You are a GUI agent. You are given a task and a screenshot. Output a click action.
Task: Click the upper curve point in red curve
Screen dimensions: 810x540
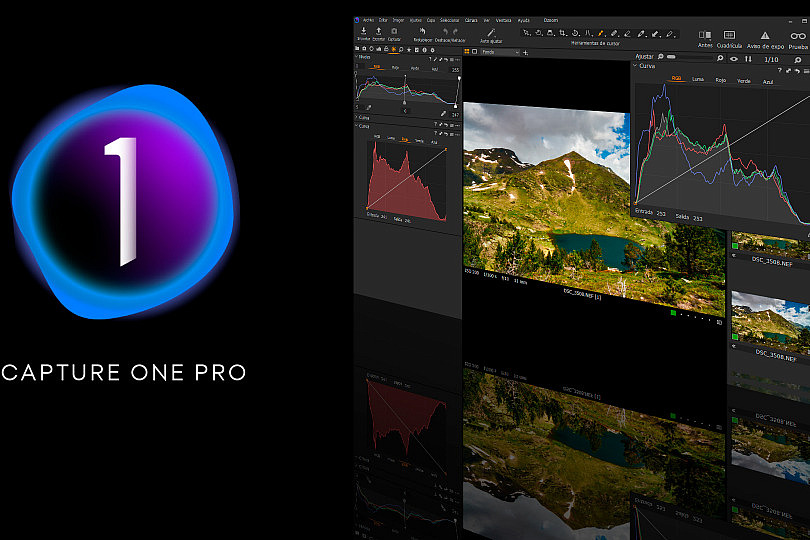[446, 149]
